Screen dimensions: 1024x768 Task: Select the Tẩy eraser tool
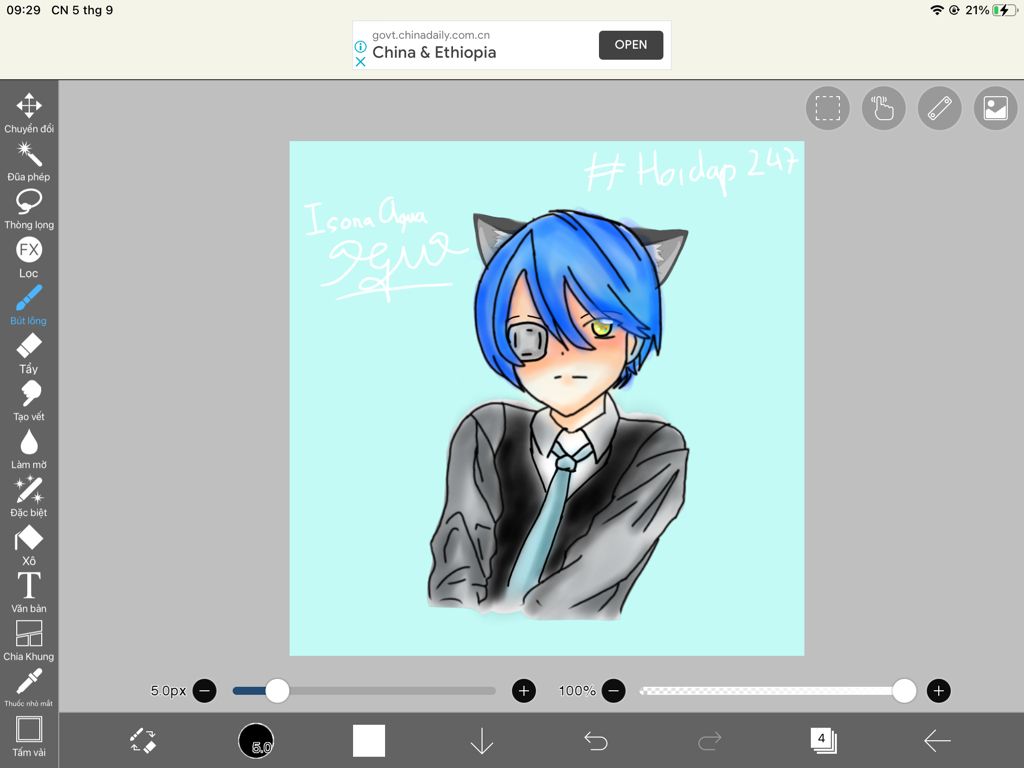tap(29, 353)
